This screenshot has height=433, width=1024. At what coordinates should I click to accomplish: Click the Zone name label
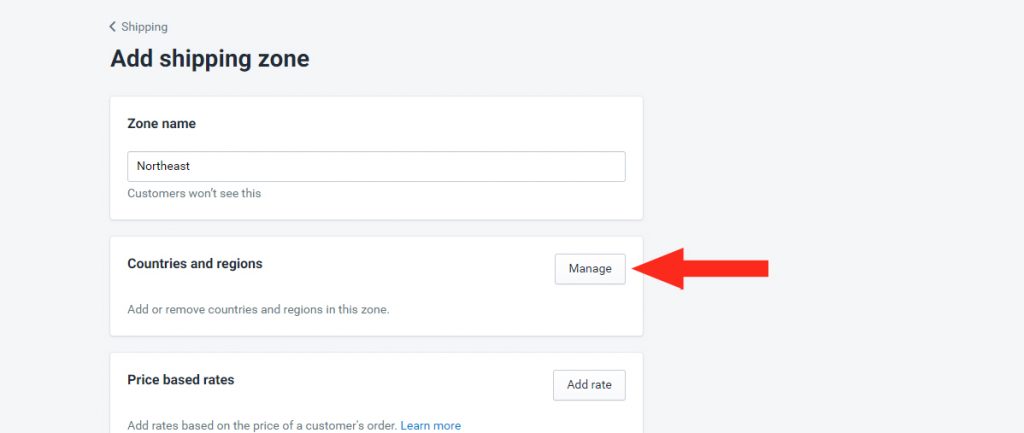[161, 123]
